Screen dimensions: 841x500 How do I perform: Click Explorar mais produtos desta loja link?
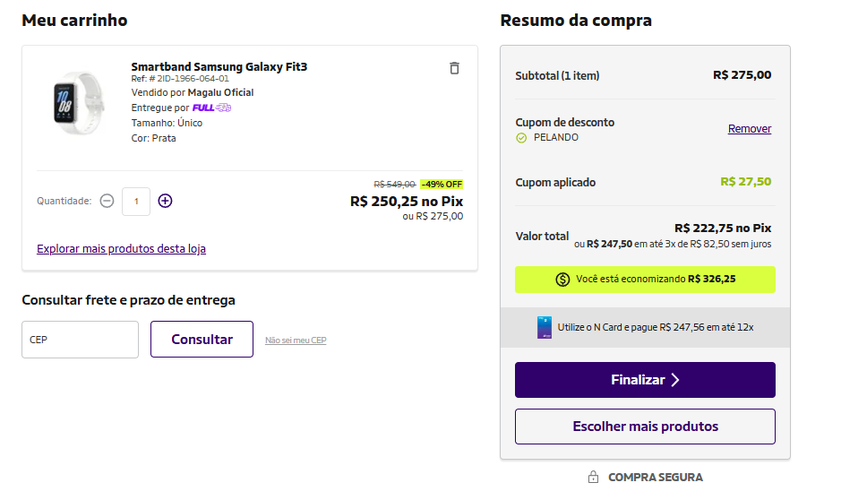pos(121,249)
